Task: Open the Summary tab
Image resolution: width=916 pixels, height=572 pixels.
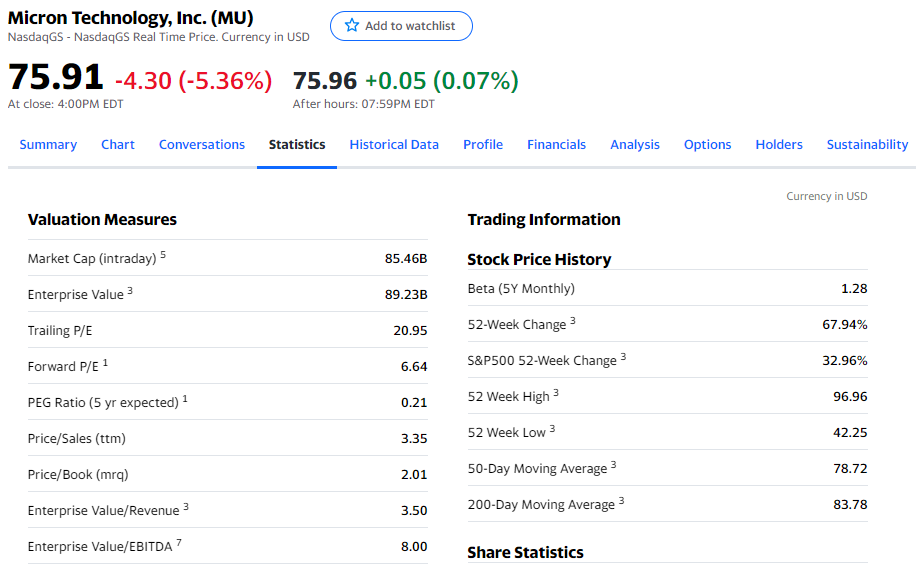Action: click(x=48, y=144)
